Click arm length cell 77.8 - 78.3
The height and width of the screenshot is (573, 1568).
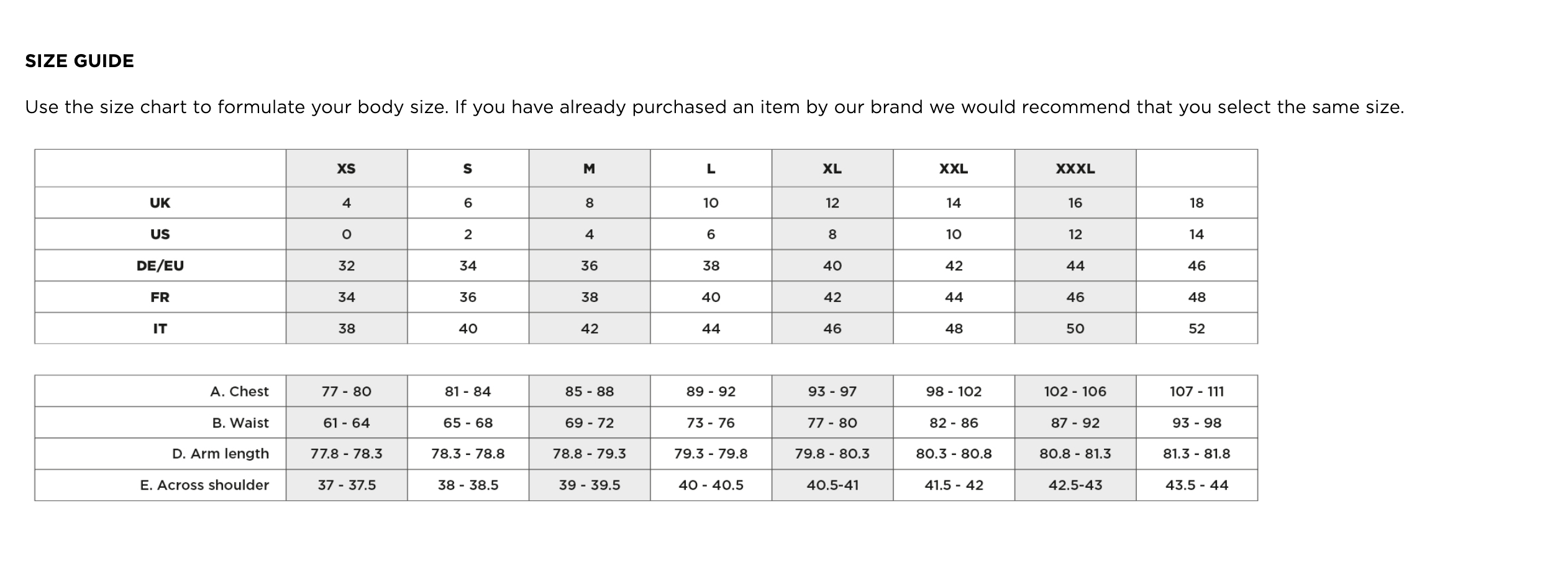click(346, 454)
